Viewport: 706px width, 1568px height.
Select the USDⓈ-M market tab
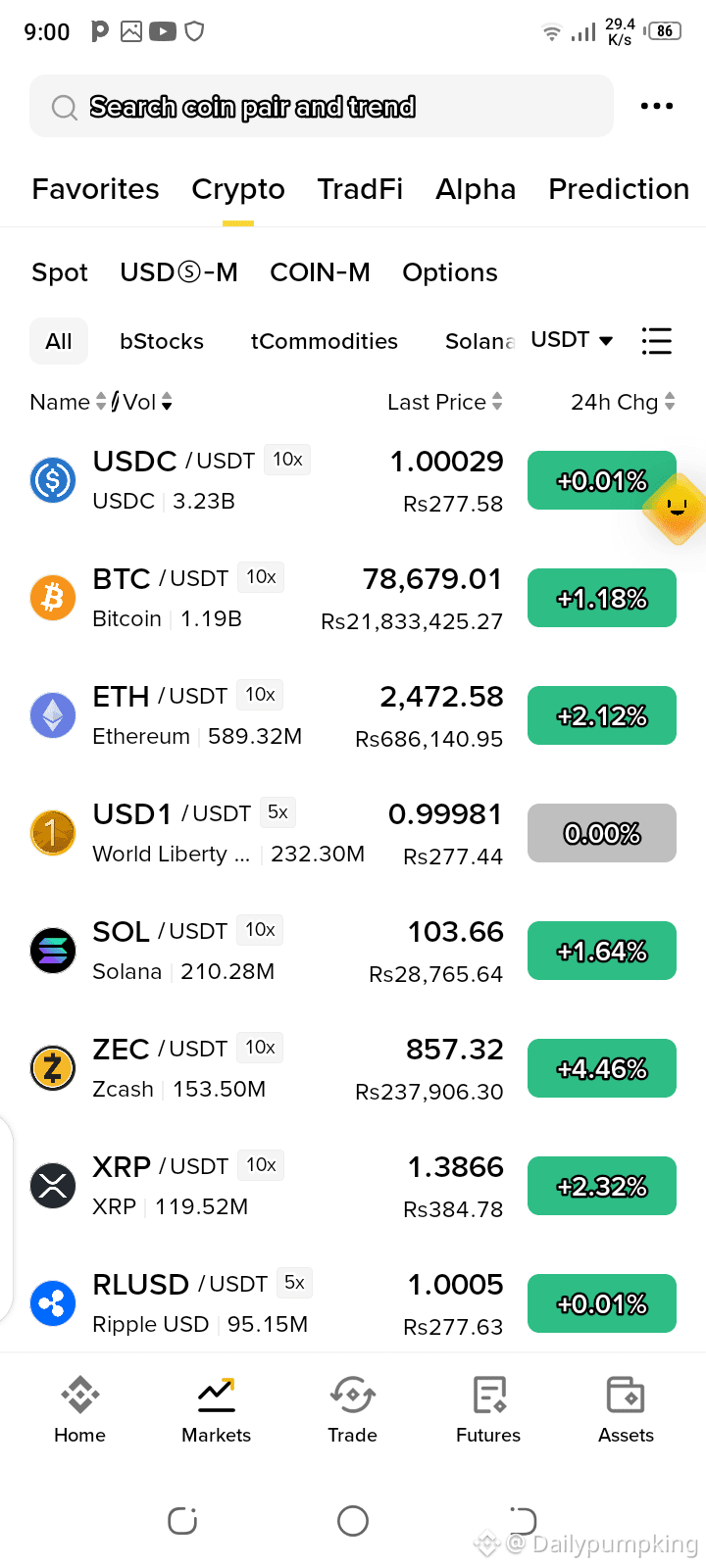click(x=178, y=272)
